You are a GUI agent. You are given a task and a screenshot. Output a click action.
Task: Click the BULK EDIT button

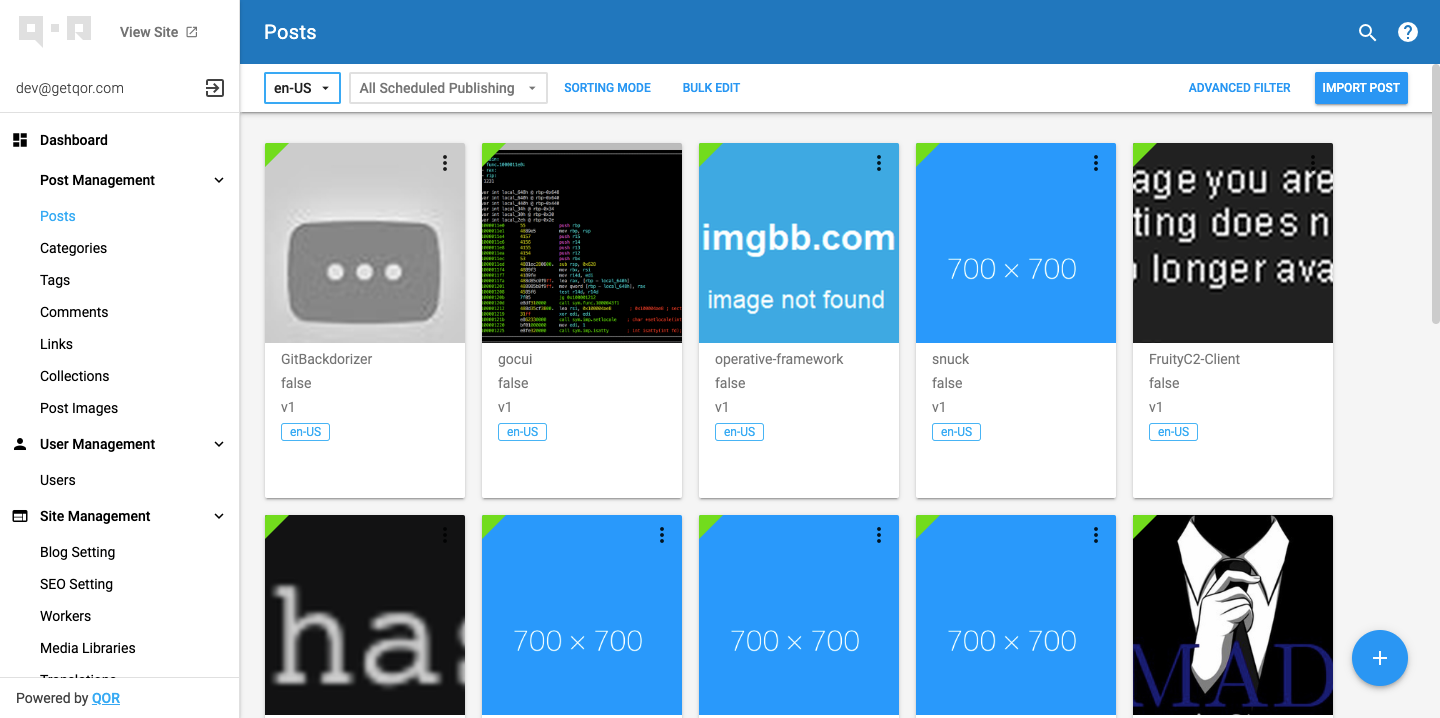pyautogui.click(x=711, y=88)
